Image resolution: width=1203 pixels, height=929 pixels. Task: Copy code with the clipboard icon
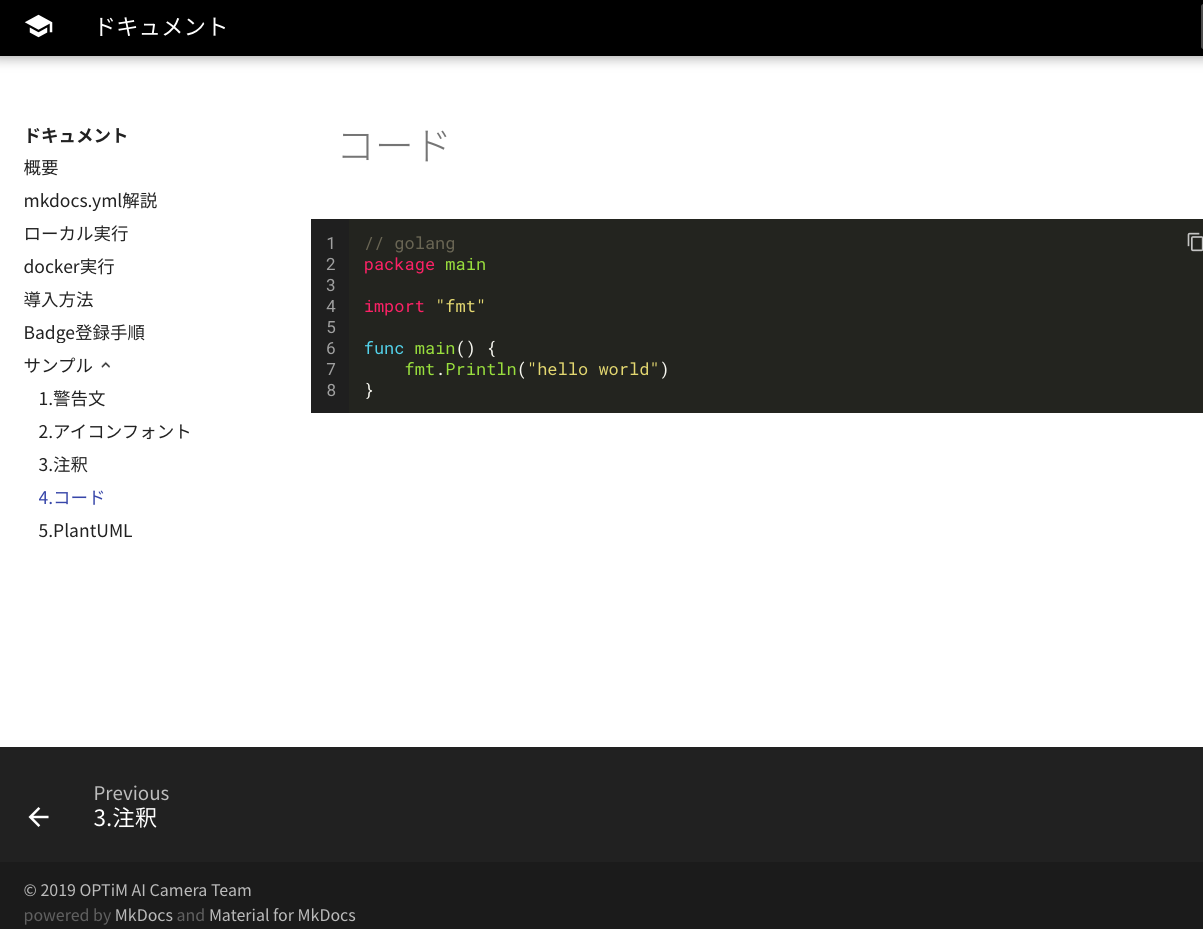[x=1194, y=241]
